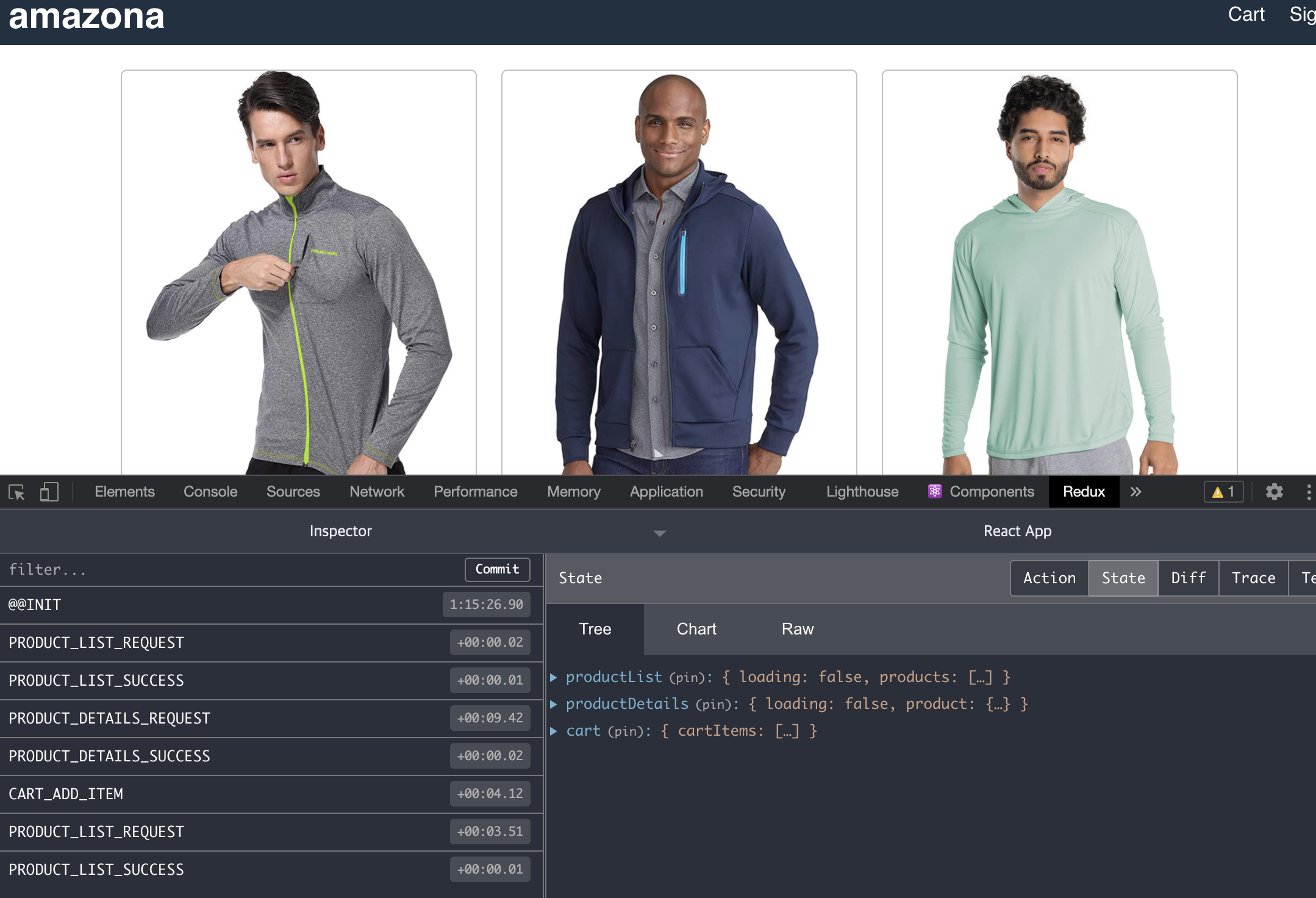Switch to the Diff view
The width and height of the screenshot is (1316, 898).
(x=1188, y=578)
